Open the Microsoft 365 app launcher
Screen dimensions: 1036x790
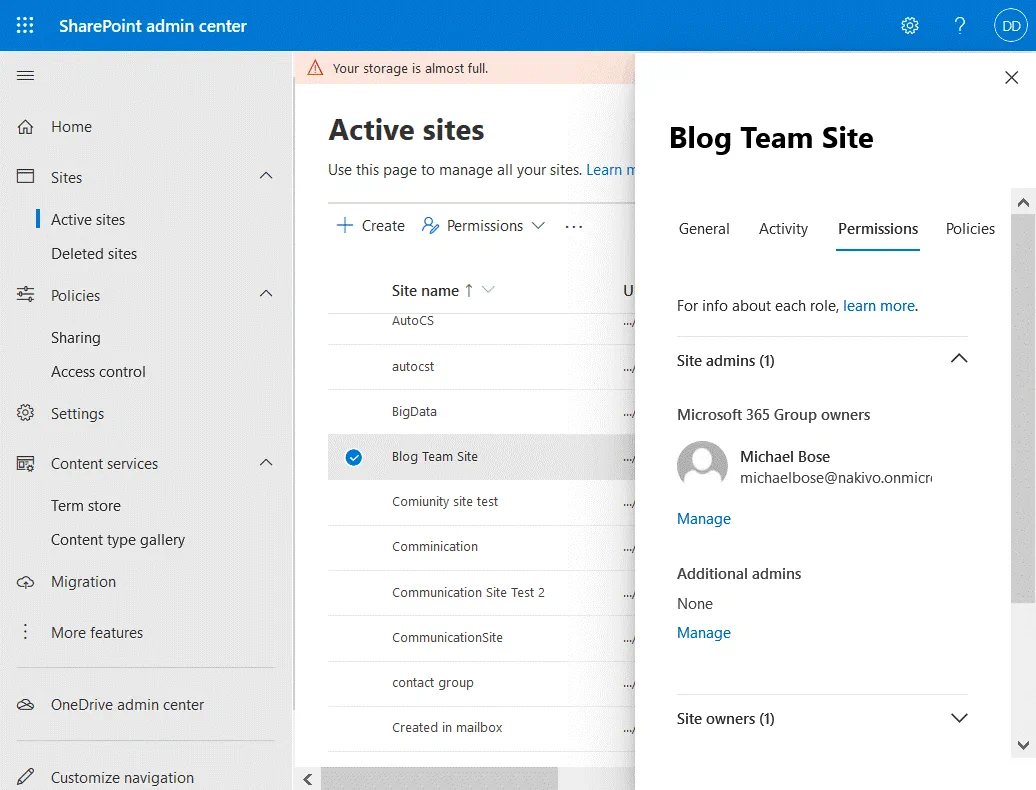point(24,25)
